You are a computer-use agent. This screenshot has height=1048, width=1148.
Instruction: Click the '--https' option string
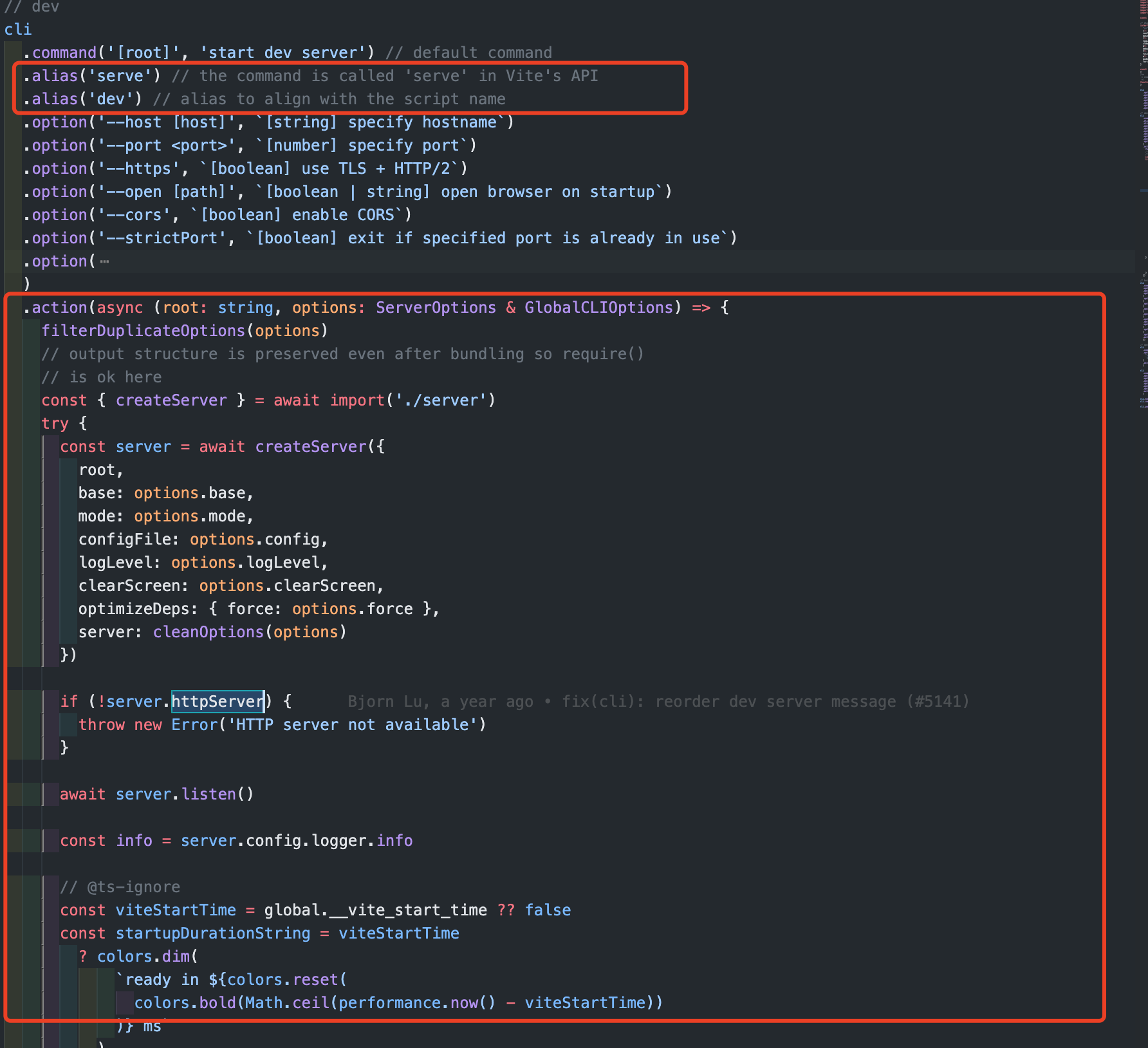139,169
